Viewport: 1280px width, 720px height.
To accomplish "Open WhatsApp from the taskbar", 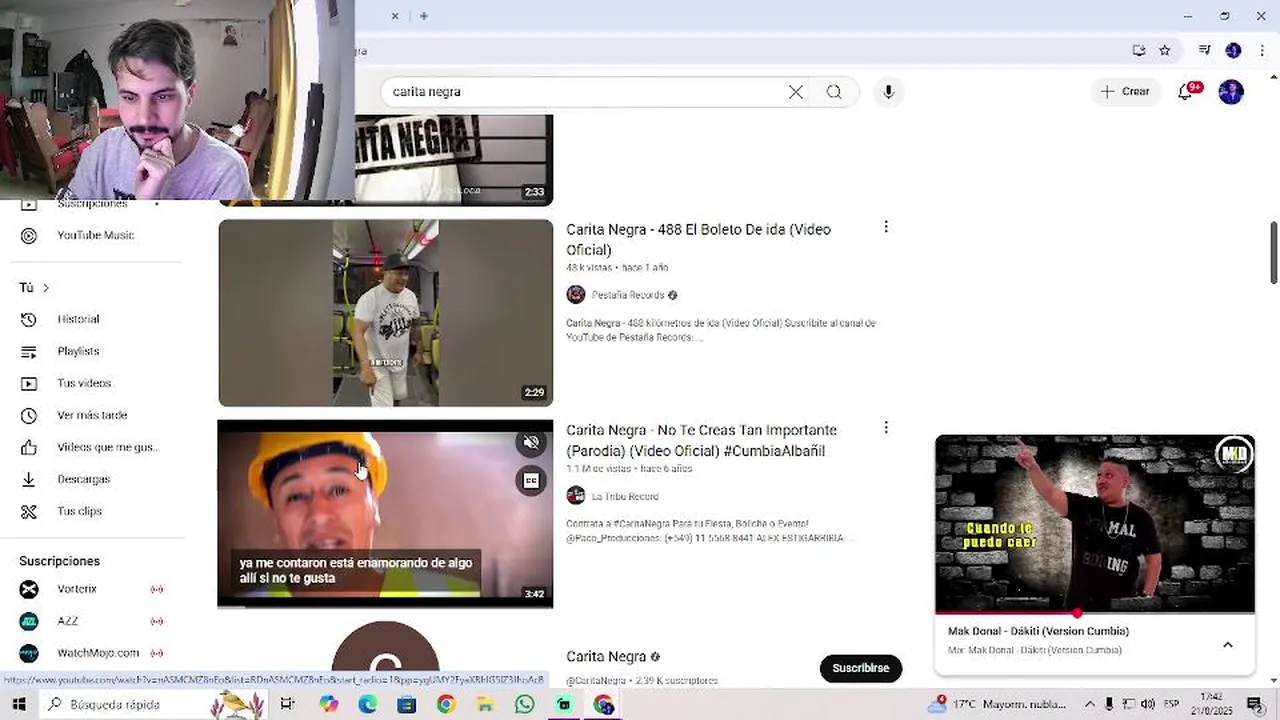I will click(x=525, y=704).
